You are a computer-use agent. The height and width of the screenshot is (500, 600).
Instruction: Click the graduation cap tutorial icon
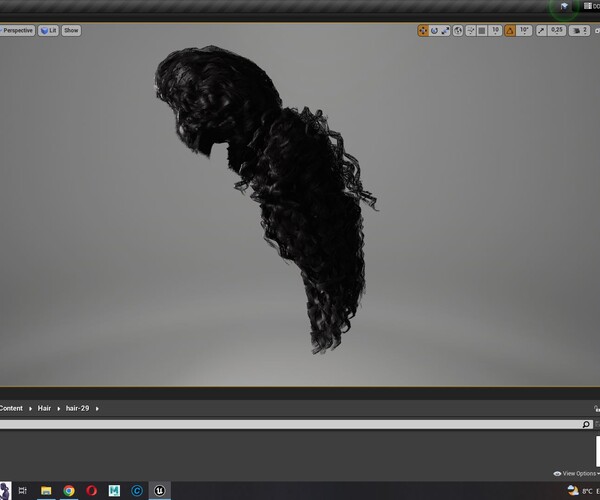point(564,6)
